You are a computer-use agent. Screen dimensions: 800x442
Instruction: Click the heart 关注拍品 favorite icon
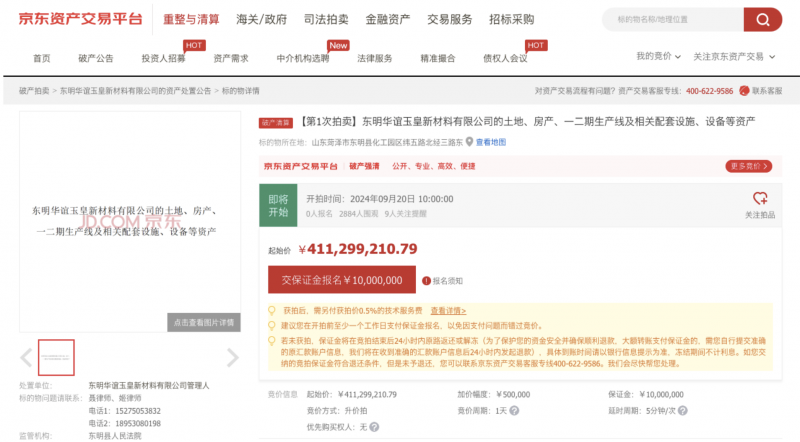(x=760, y=199)
